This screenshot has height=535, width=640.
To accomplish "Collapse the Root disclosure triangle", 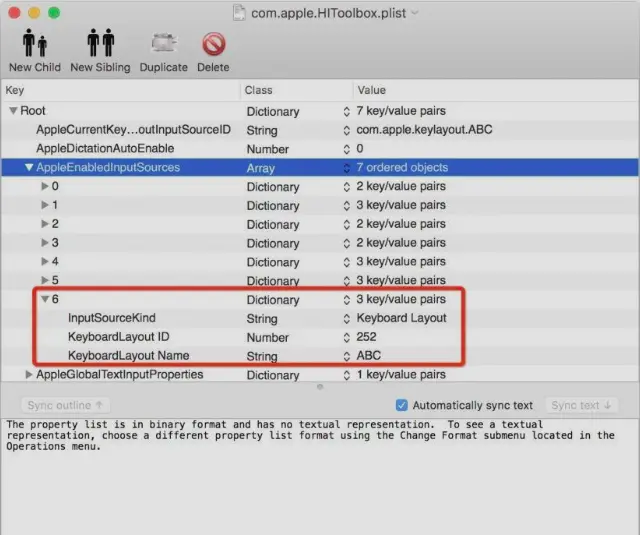I will tap(13, 111).
